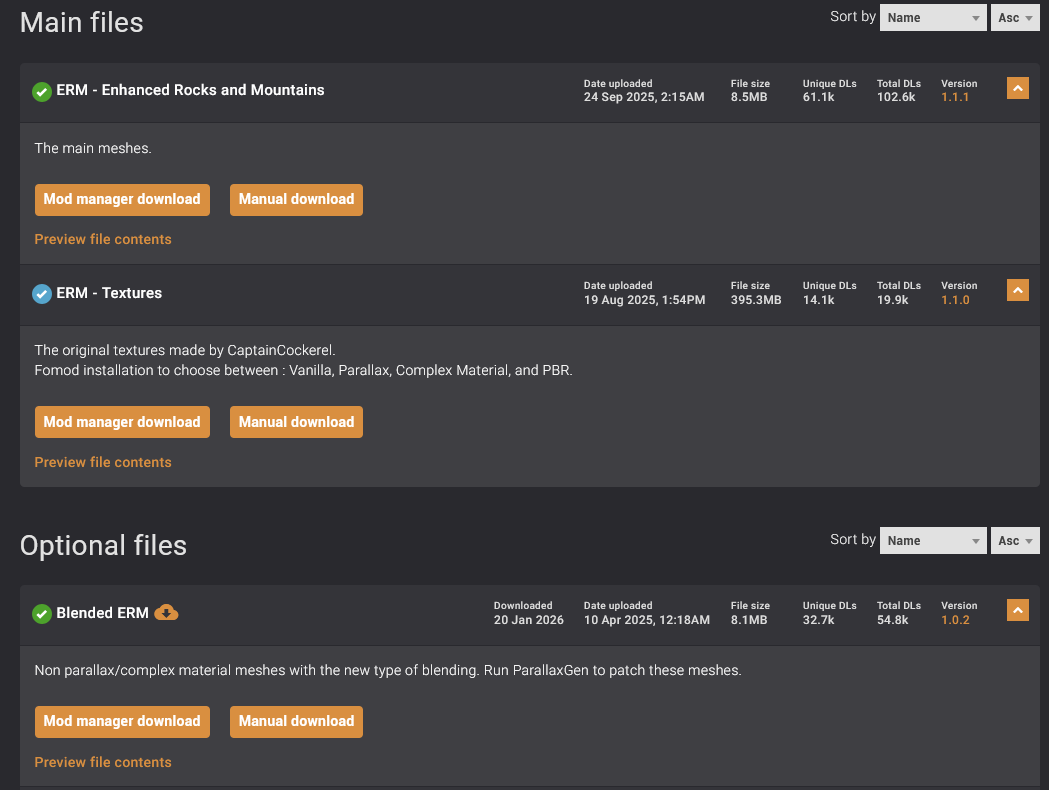Click the 19 Aug 2025, 1:54PM upload date
The height and width of the screenshot is (790, 1049).
click(x=644, y=300)
